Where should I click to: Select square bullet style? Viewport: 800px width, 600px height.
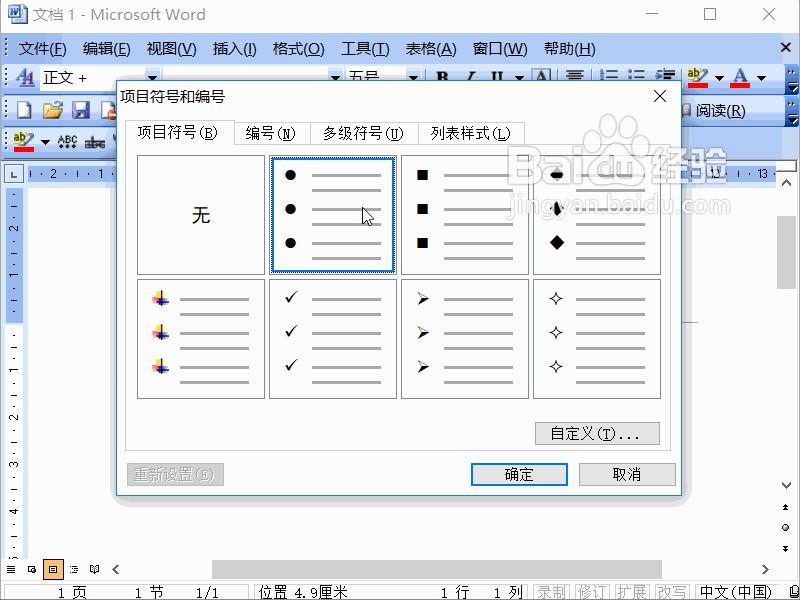coord(465,215)
